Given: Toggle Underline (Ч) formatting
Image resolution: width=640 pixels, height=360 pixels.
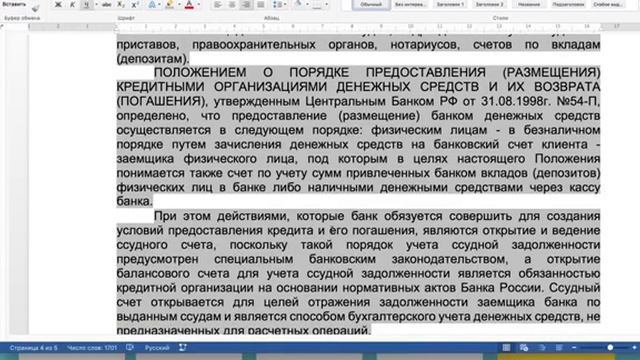Looking at the screenshot, I should (86, 4).
